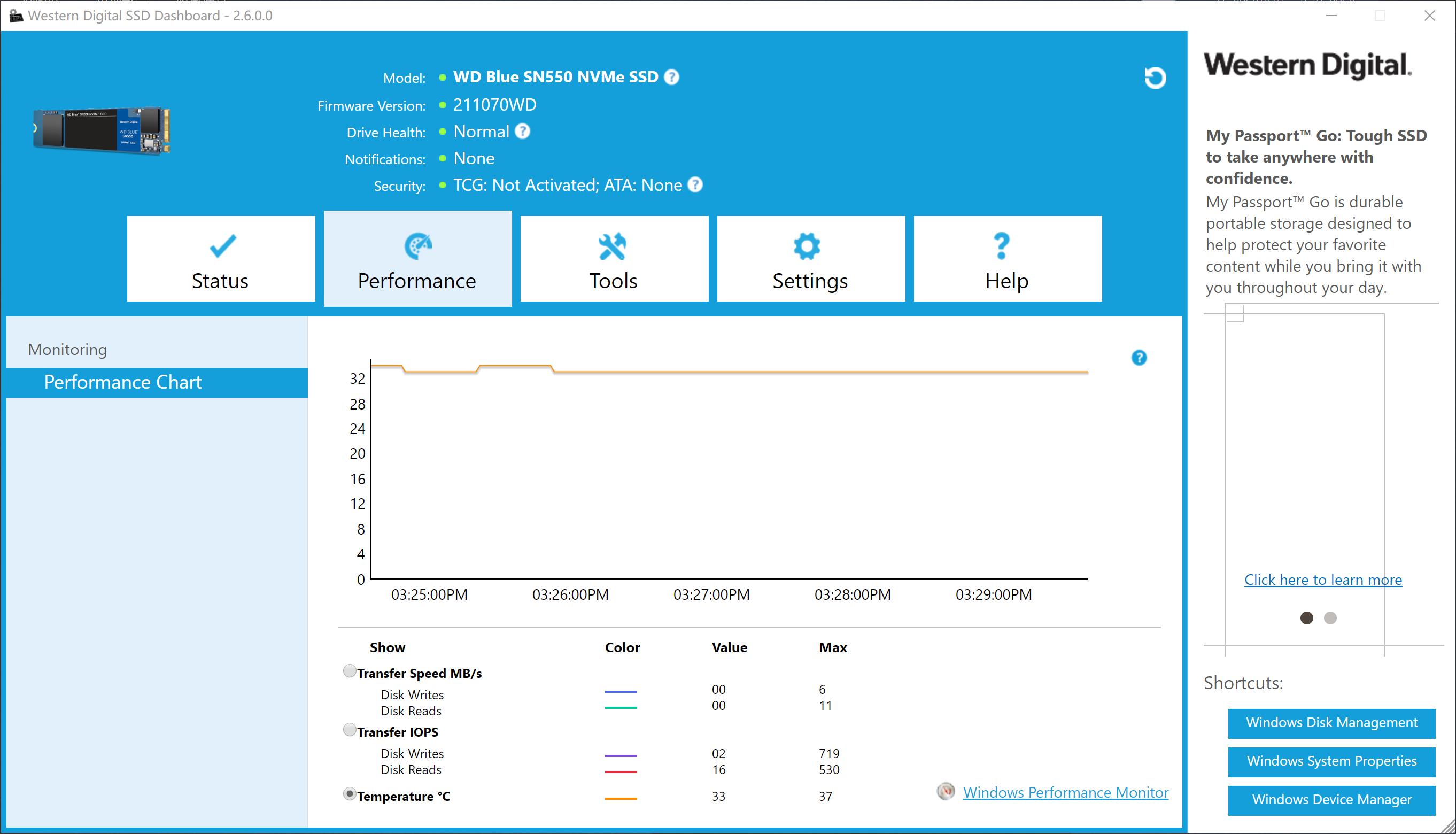
Task: Open the Help tab
Action: point(1007,259)
